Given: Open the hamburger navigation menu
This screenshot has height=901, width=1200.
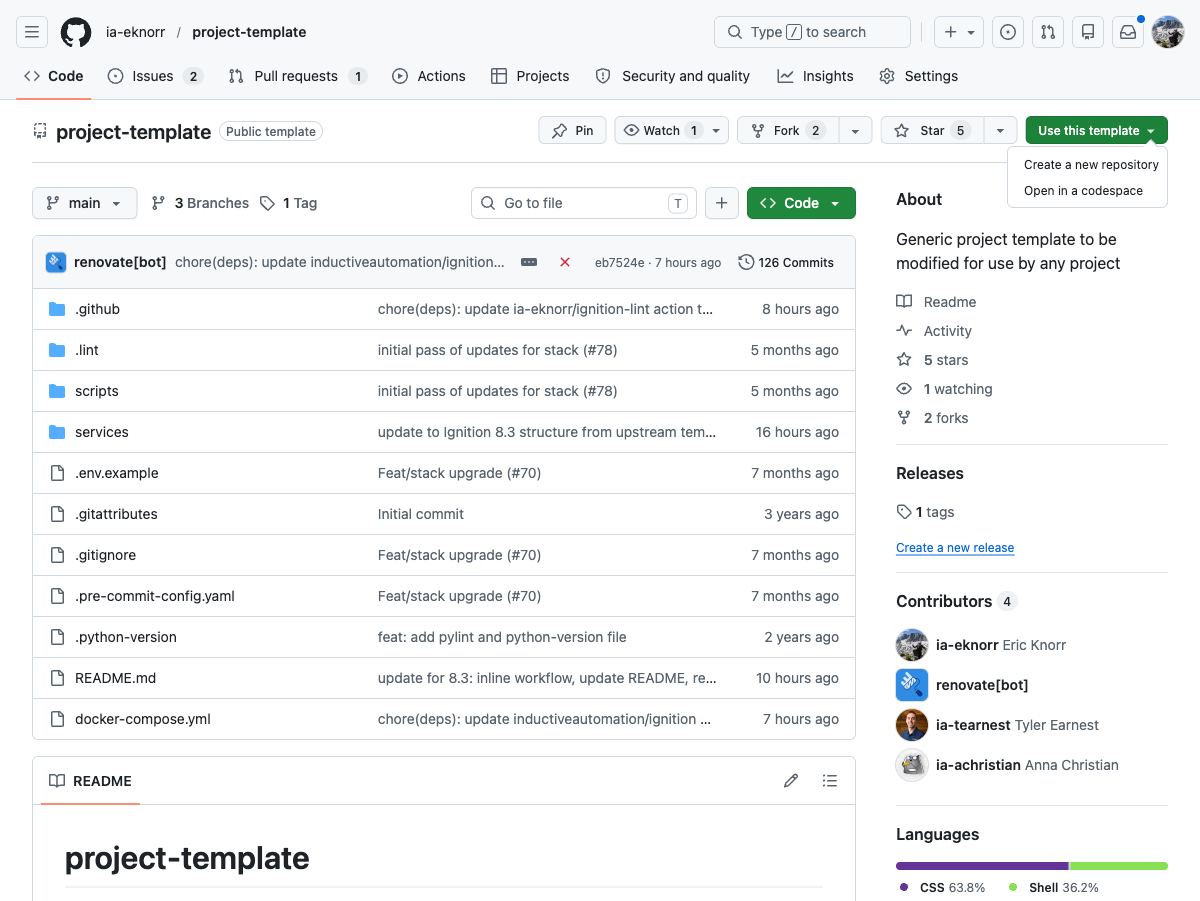Looking at the screenshot, I should tap(32, 32).
